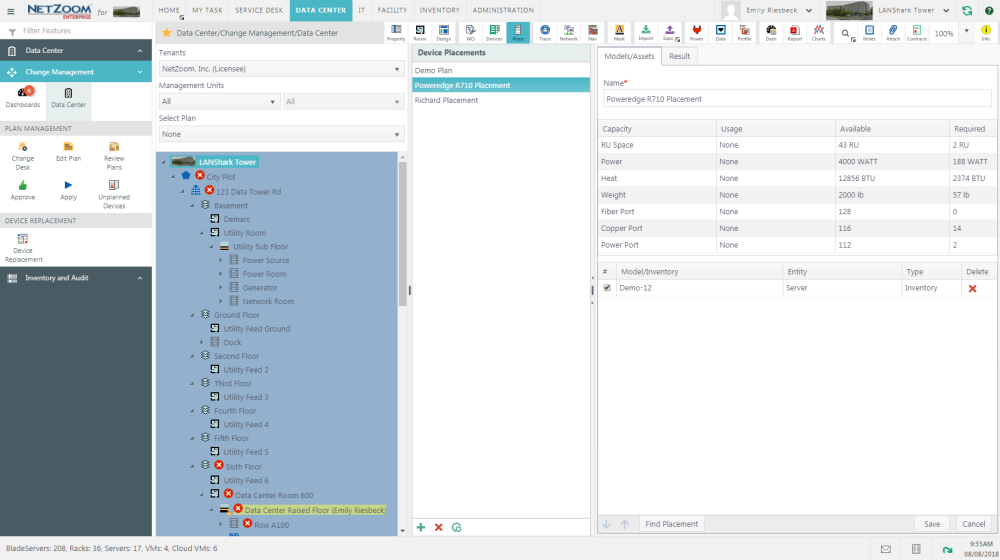Image resolution: width=1000 pixels, height=560 pixels.
Task: Click the search magnifier icon
Action: tap(846, 34)
